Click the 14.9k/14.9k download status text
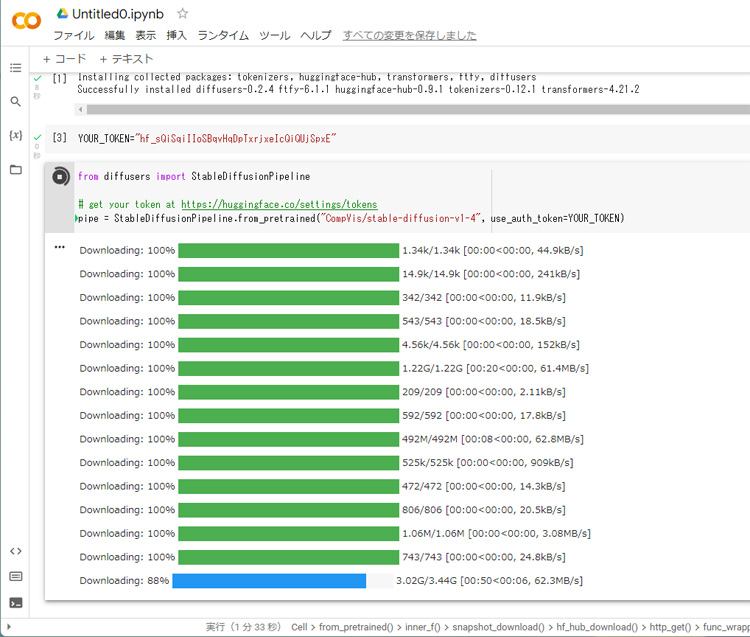This screenshot has width=750, height=637. (491, 274)
